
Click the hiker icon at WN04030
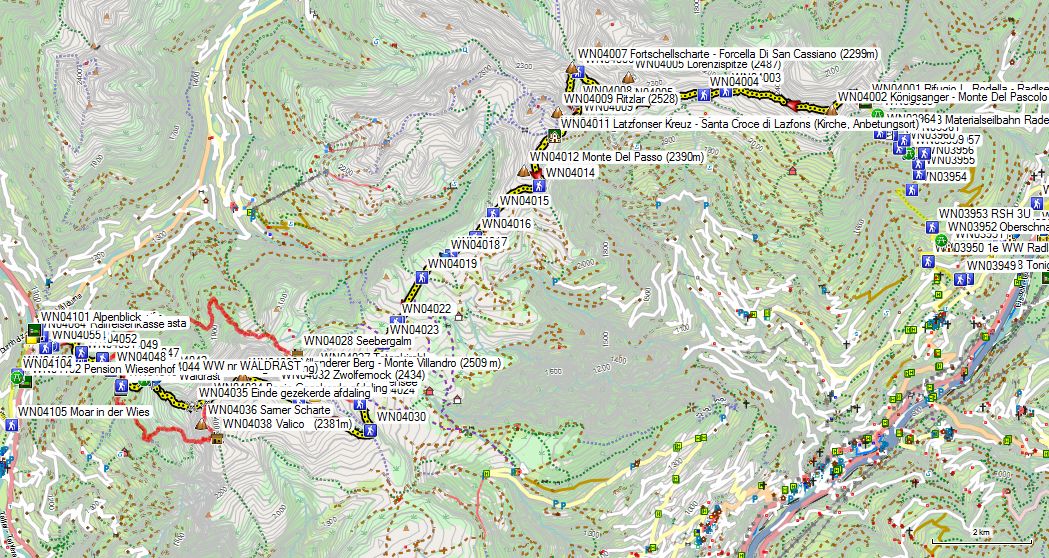click(370, 431)
